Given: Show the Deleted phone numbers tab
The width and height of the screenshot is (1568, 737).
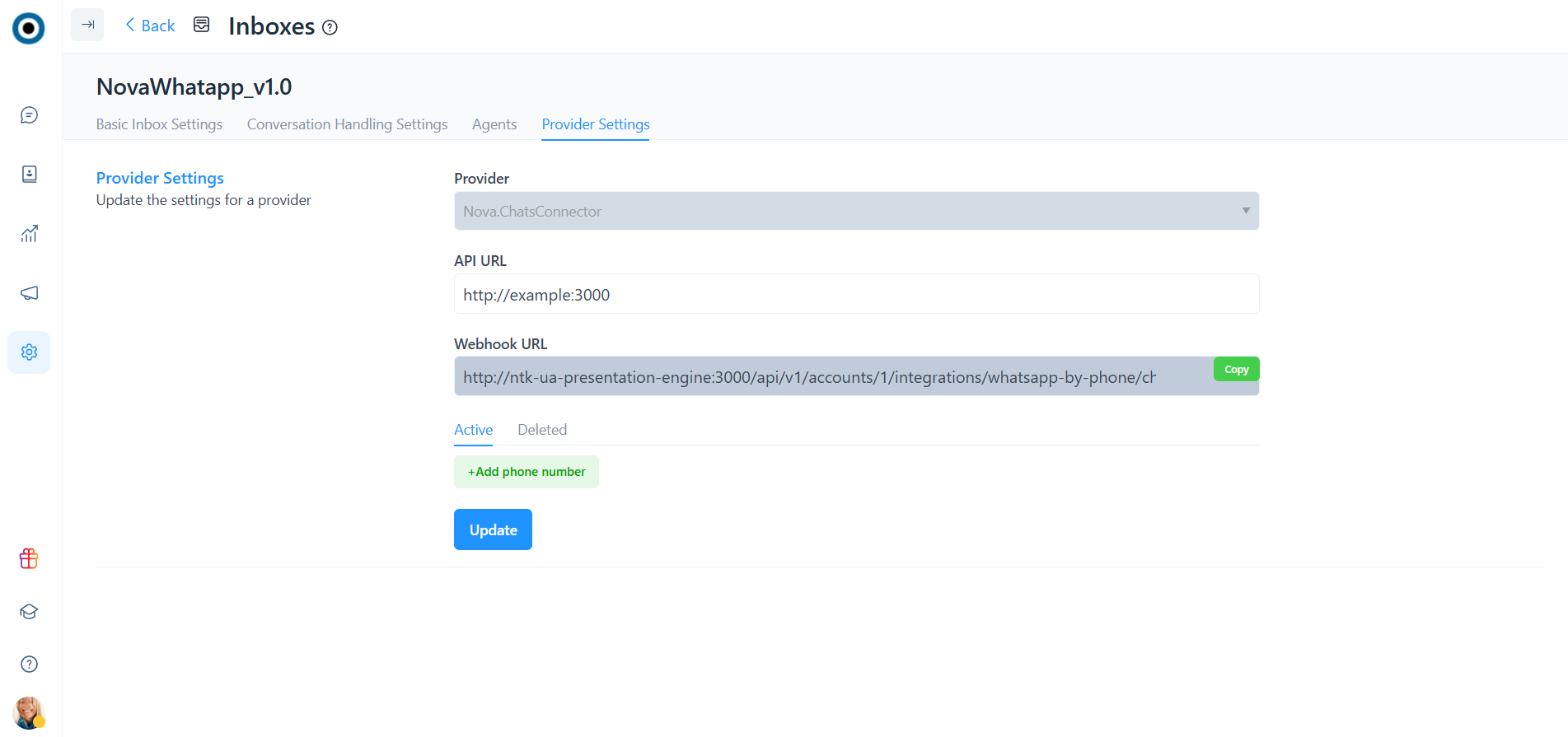Looking at the screenshot, I should pos(541,430).
